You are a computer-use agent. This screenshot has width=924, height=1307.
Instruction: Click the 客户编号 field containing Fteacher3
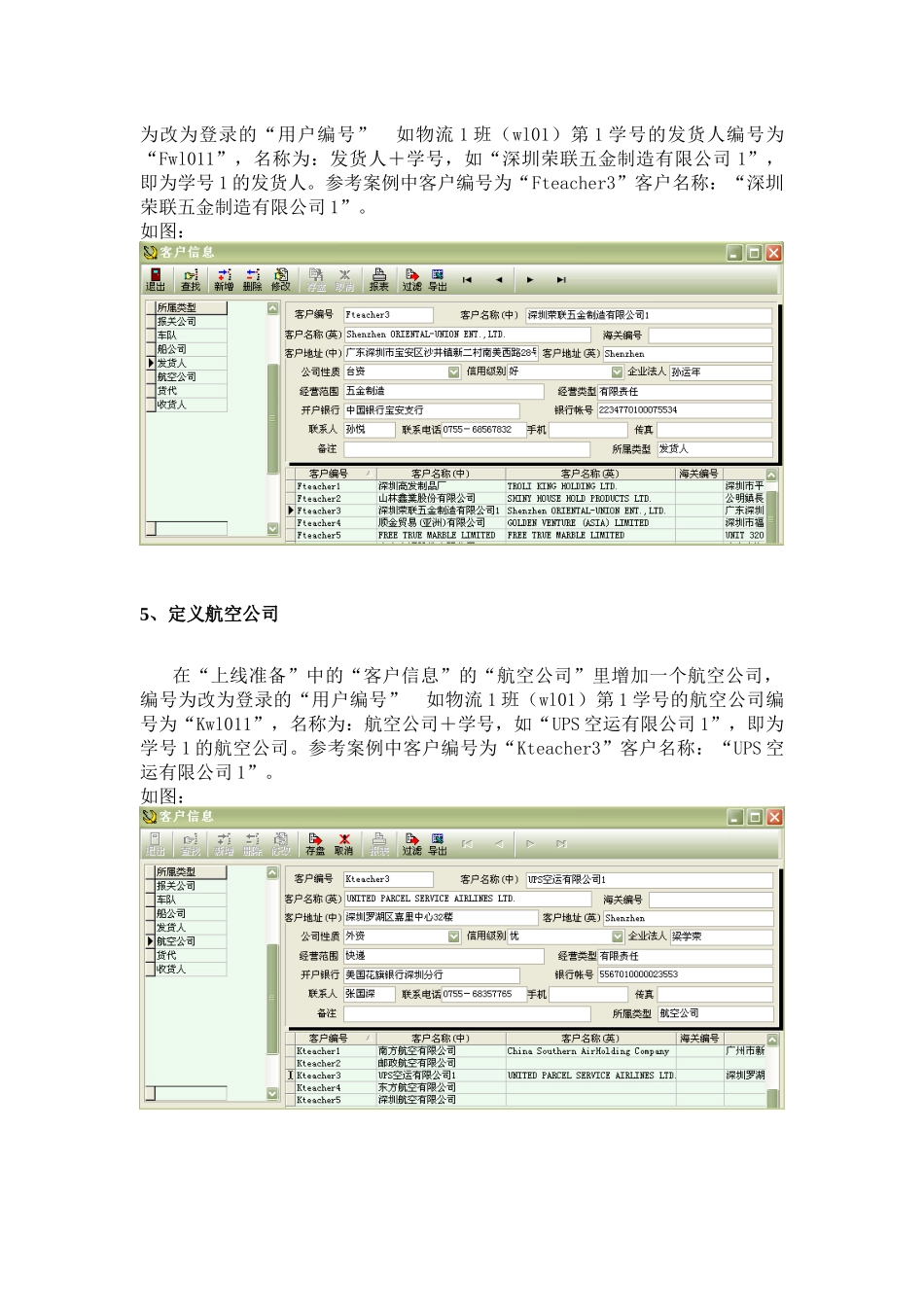click(388, 315)
